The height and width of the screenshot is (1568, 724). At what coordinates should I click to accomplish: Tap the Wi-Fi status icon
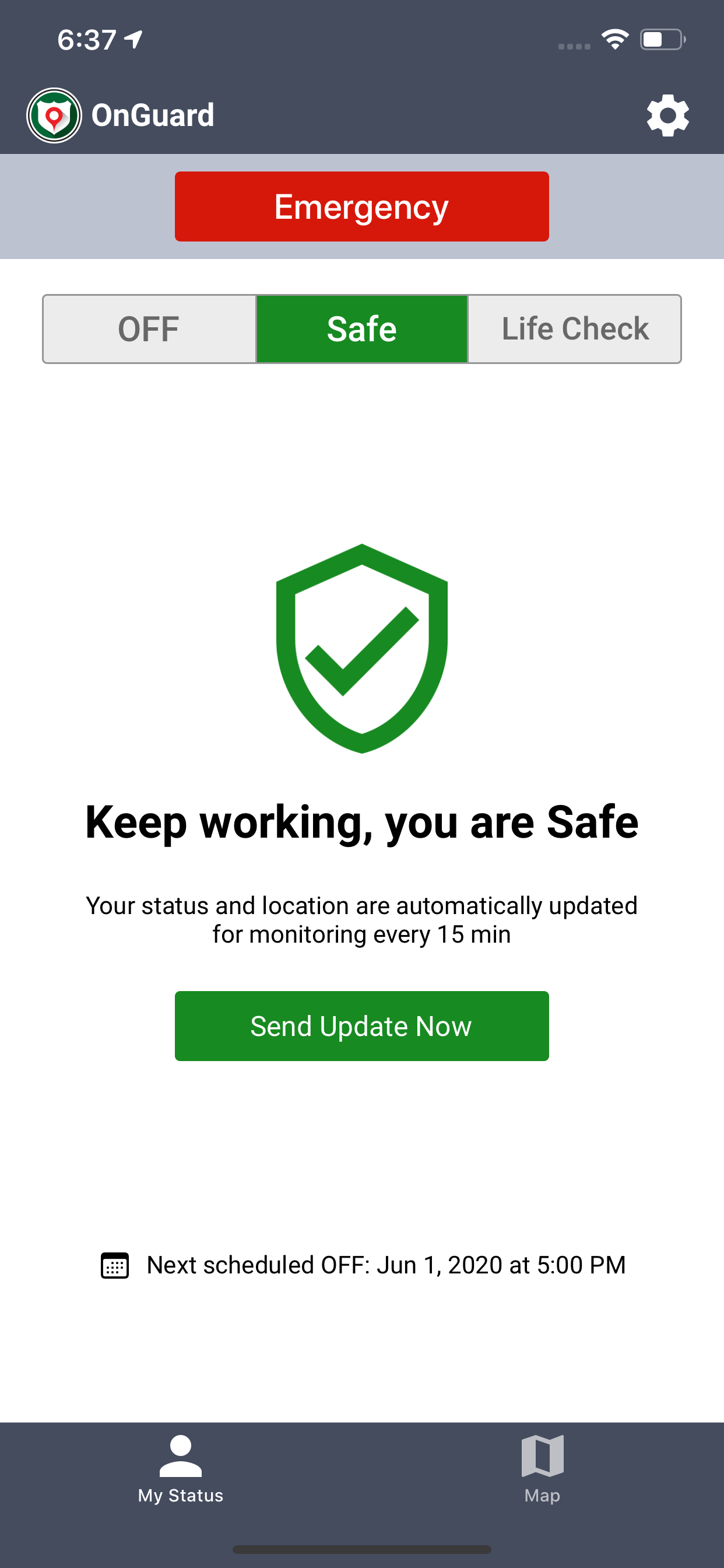pos(615,40)
